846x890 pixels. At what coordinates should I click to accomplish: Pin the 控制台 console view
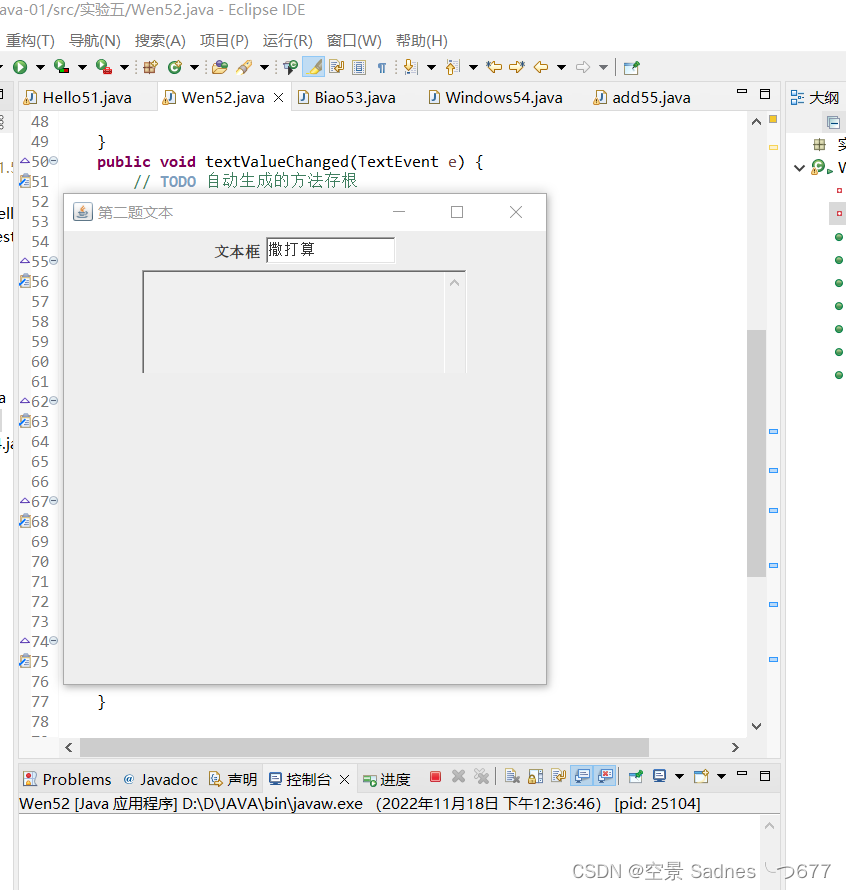point(634,777)
